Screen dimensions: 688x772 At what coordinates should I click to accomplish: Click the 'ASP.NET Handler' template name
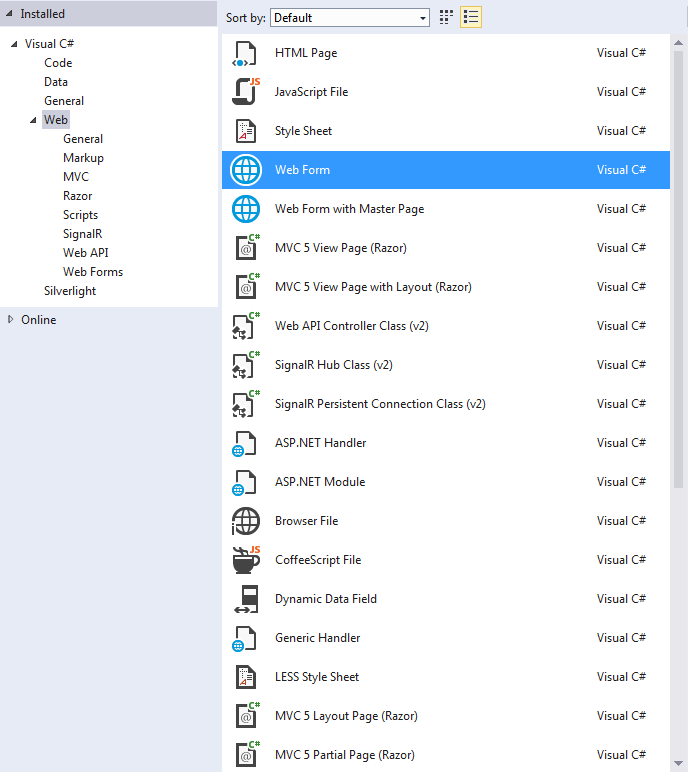coord(321,443)
